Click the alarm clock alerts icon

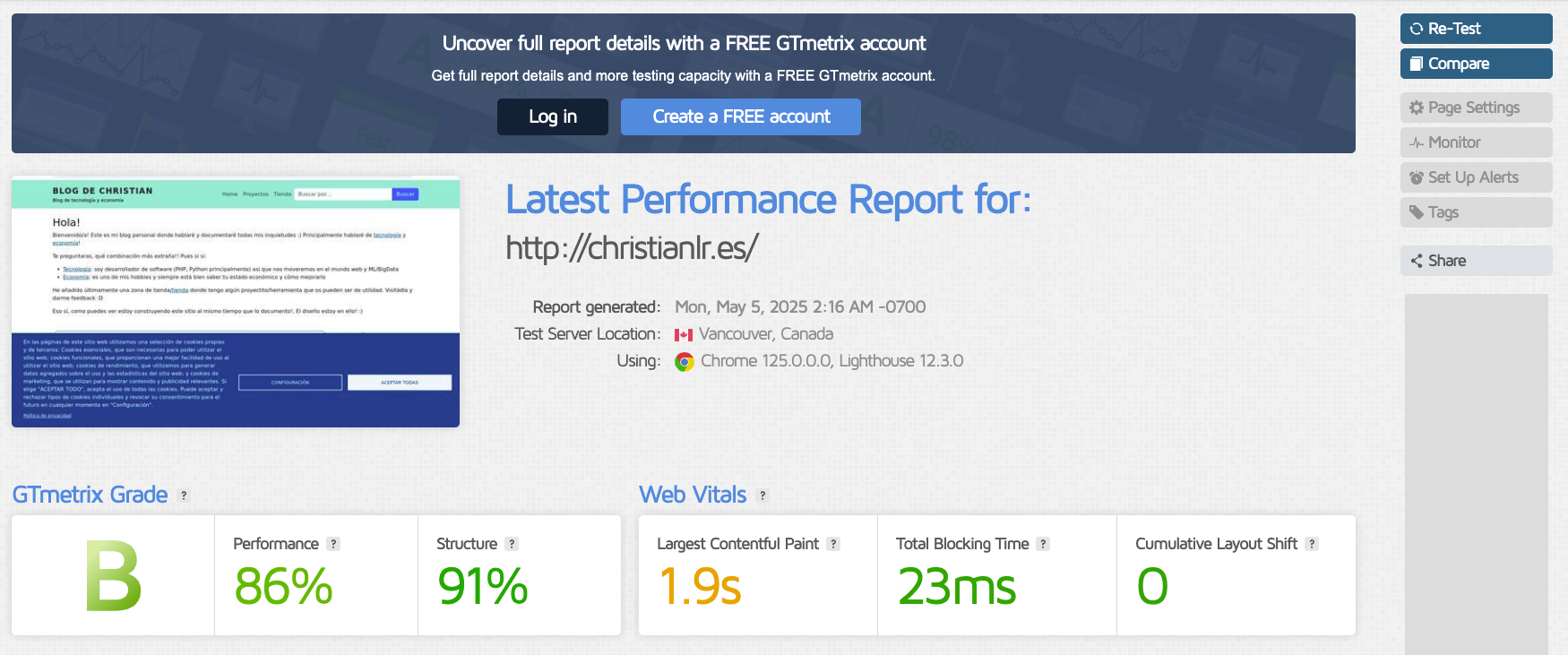coord(1417,177)
